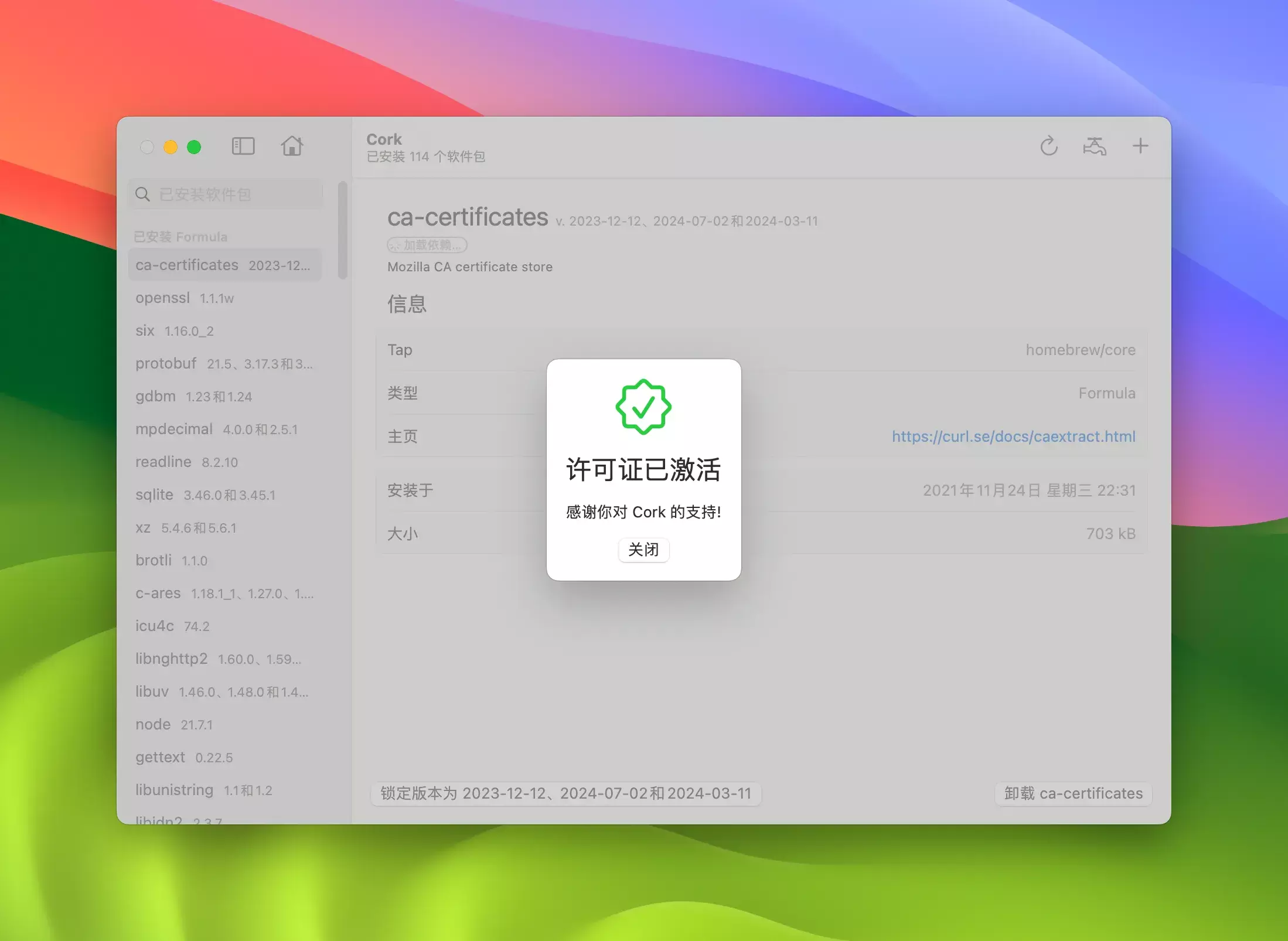The height and width of the screenshot is (941, 1288).
Task: Open the curl.se caextract homepage link
Action: pos(1013,436)
